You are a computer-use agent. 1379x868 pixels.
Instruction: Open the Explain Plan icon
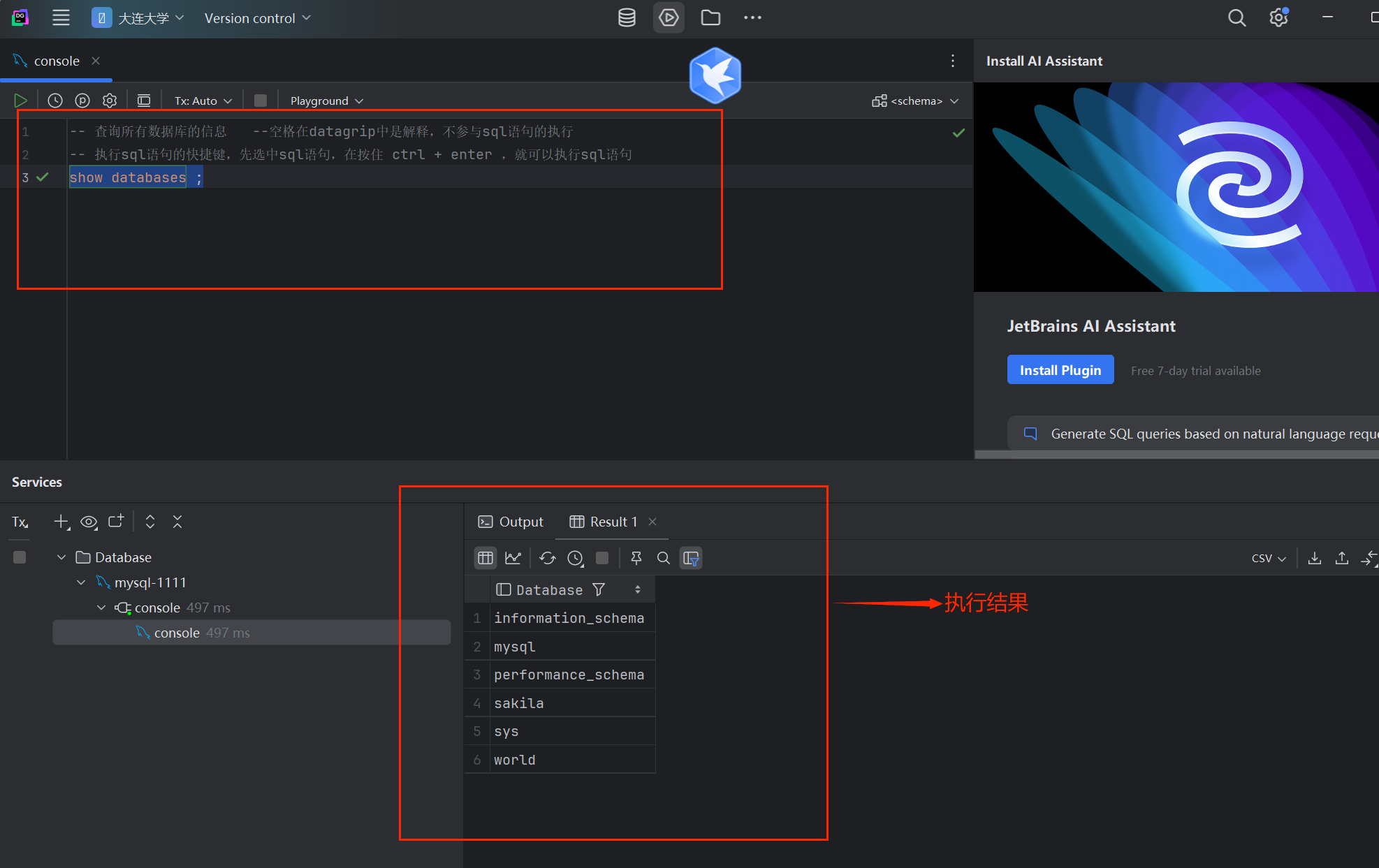point(82,101)
